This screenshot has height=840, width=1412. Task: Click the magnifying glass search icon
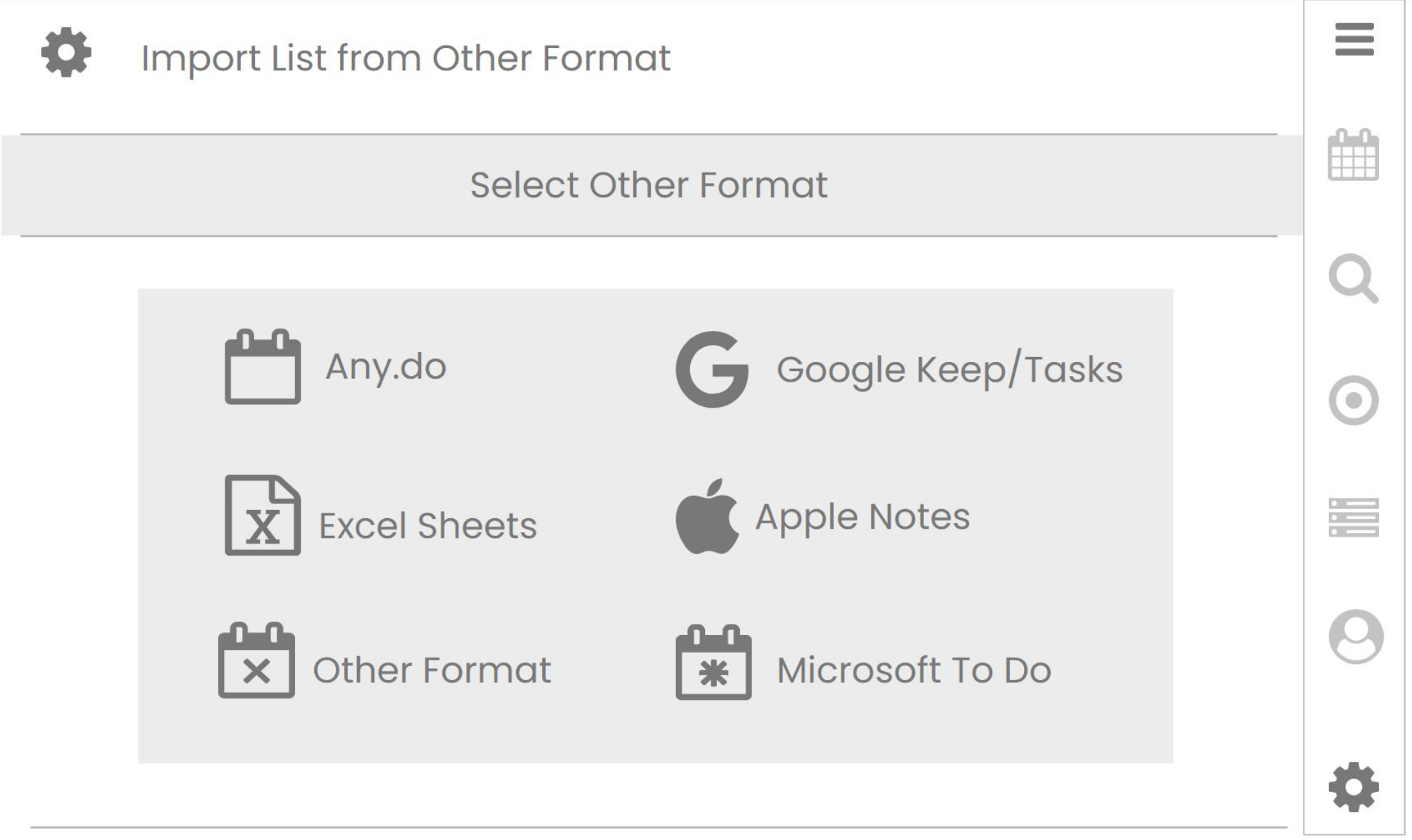pos(1353,279)
